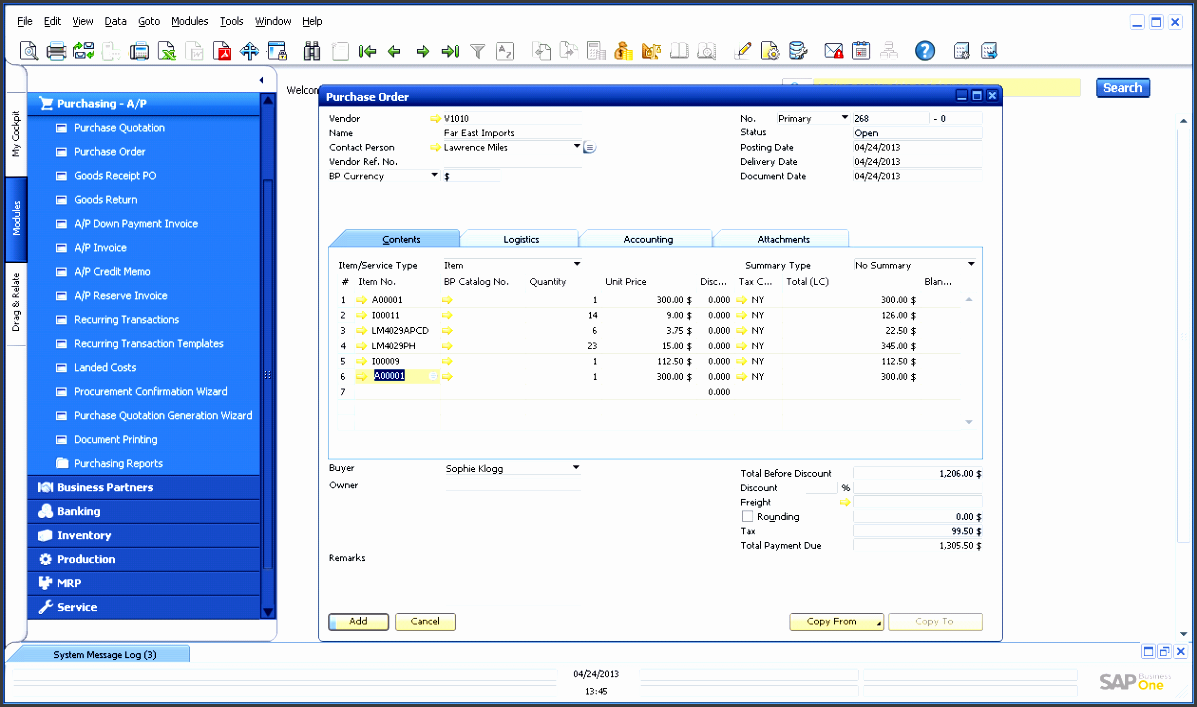Image resolution: width=1197 pixels, height=707 pixels.
Task: Export document to PDF
Action: coord(222,51)
